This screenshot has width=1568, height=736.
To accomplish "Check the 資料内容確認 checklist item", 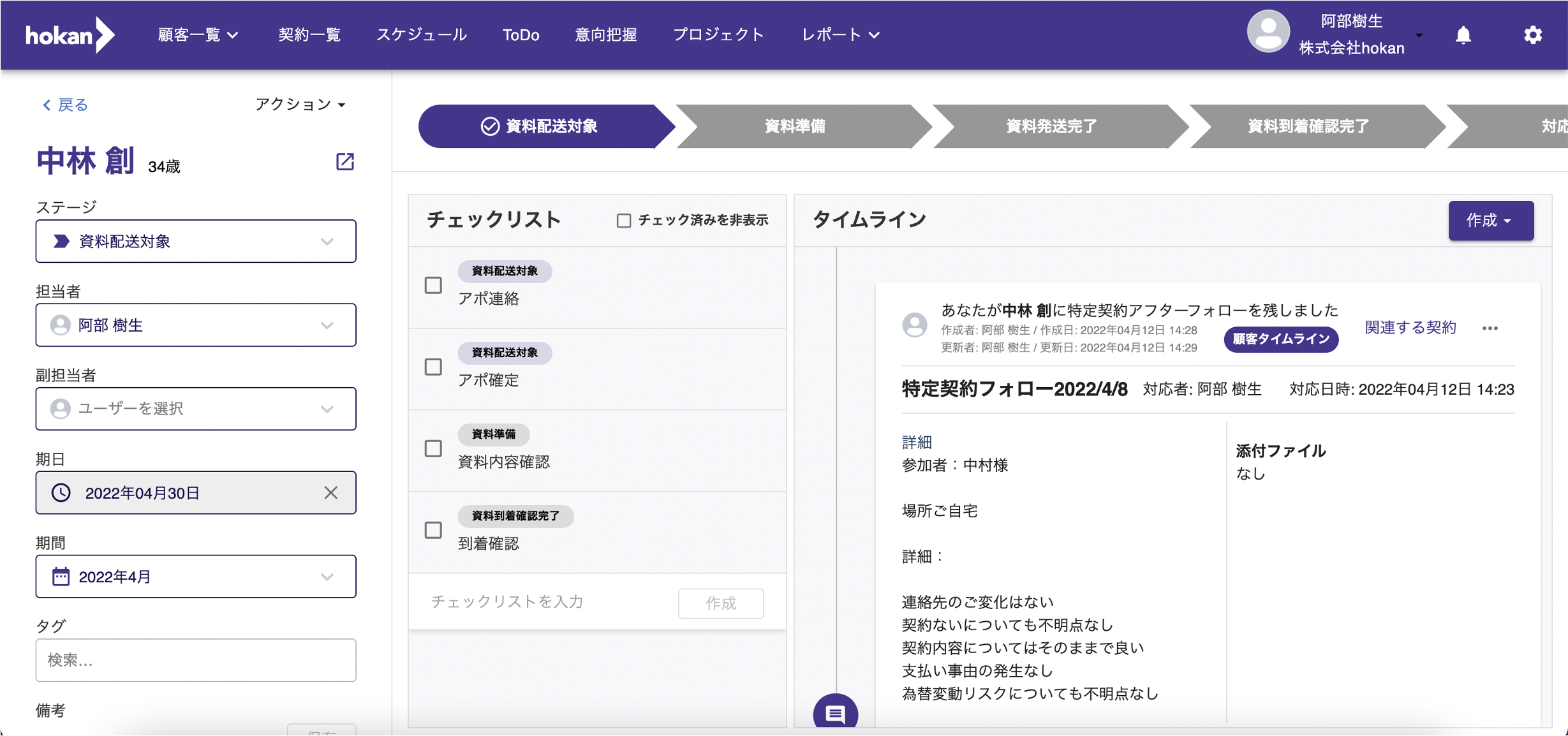I will coord(433,448).
